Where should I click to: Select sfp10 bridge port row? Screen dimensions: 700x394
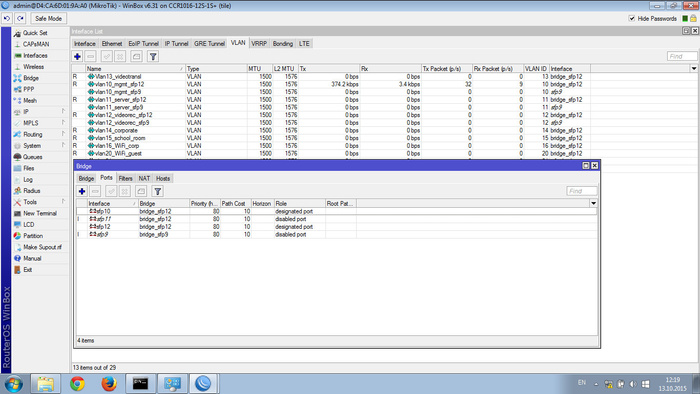pyautogui.click(x=337, y=211)
